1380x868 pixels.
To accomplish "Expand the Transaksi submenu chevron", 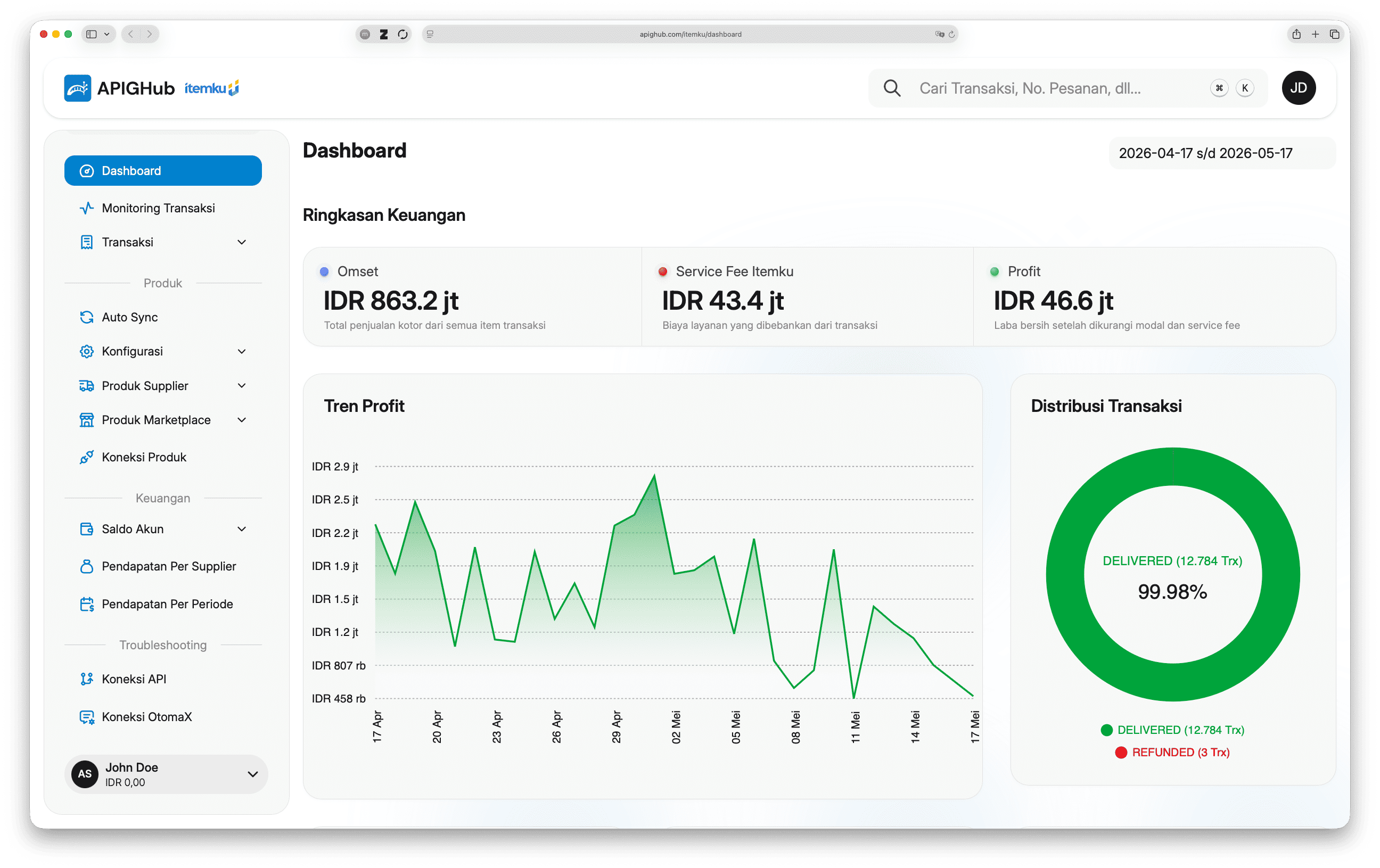I will click(241, 242).
